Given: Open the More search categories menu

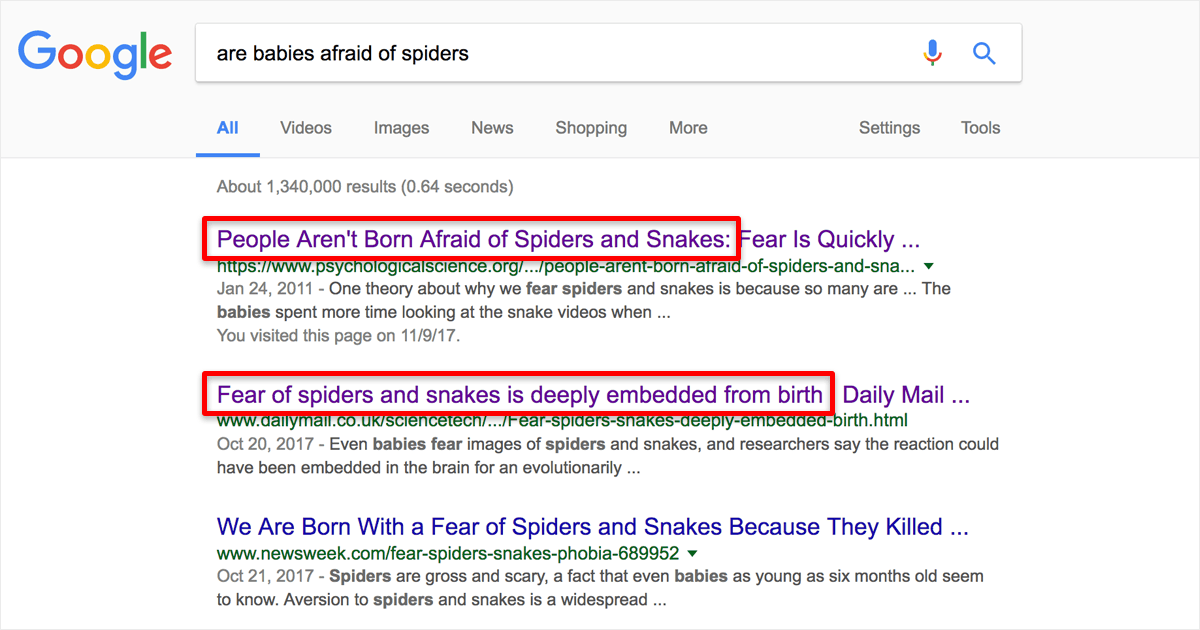Looking at the screenshot, I should coord(688,128).
